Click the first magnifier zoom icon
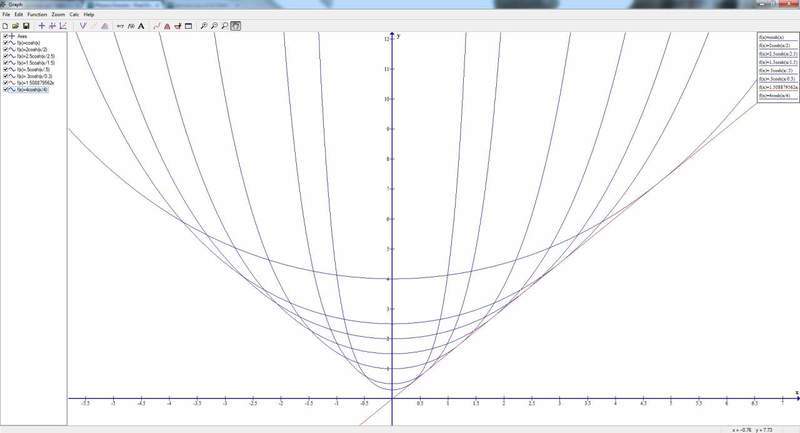 coord(203,26)
